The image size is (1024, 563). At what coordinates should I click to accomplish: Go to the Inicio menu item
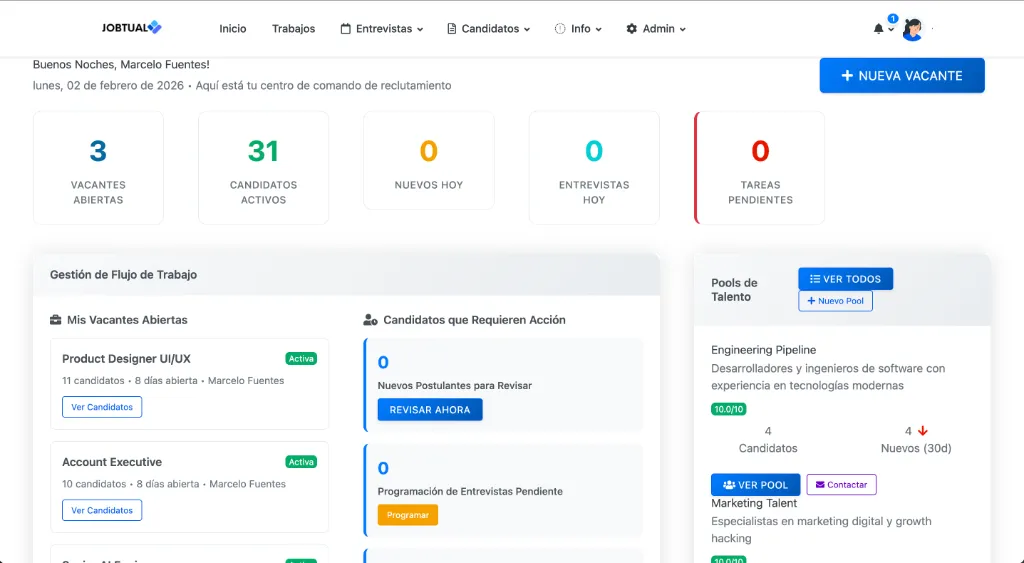click(x=233, y=29)
